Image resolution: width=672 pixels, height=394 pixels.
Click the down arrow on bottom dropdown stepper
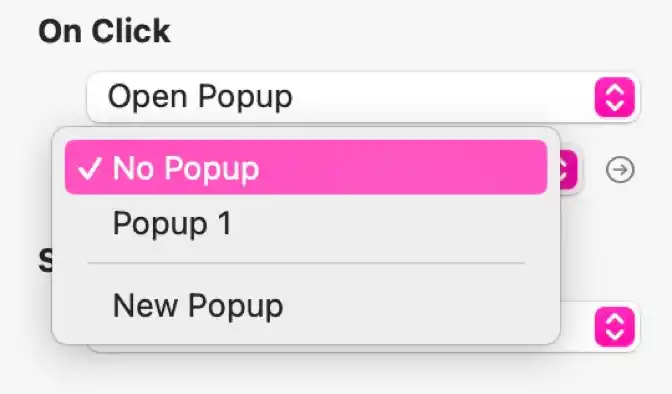tap(615, 334)
